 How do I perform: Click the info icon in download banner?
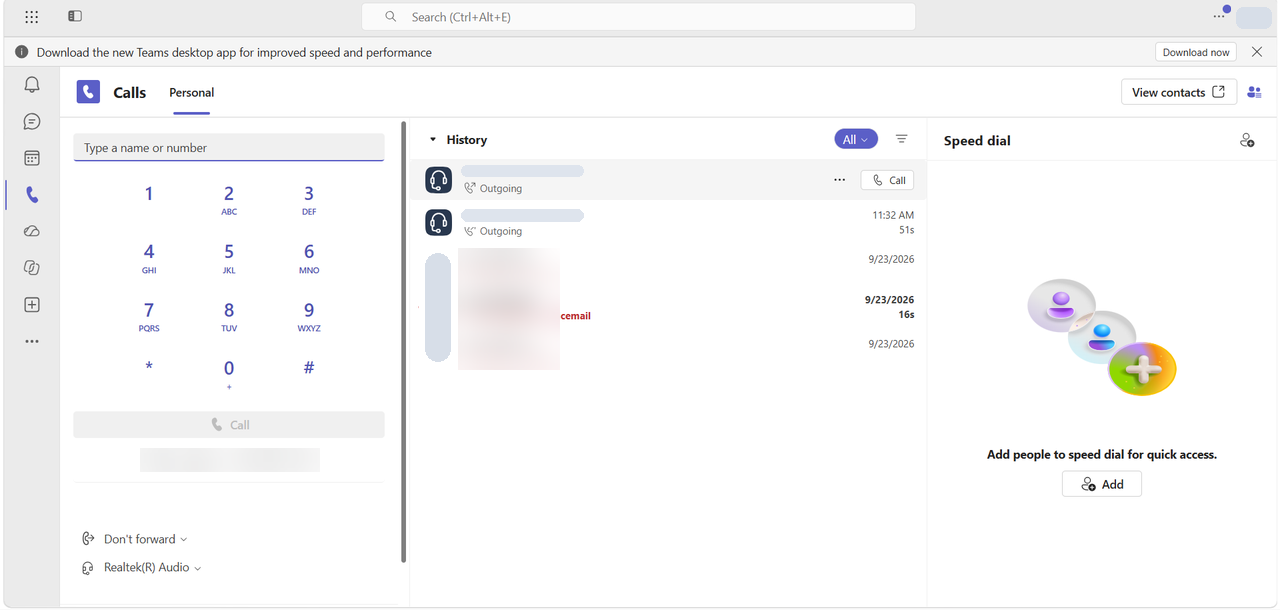[22, 52]
